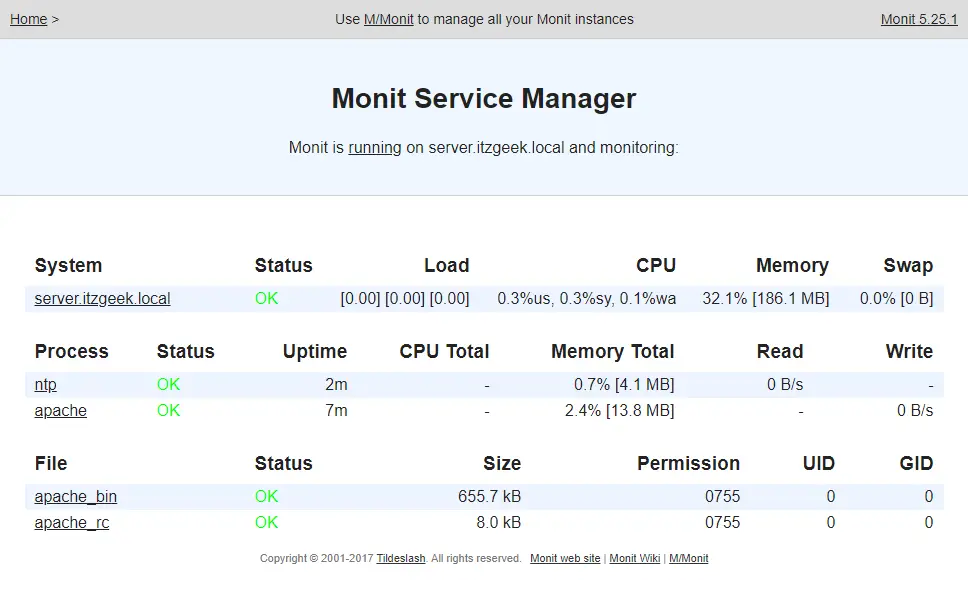968x598 pixels.
Task: Open the apache_bin file details
Action: pos(76,496)
